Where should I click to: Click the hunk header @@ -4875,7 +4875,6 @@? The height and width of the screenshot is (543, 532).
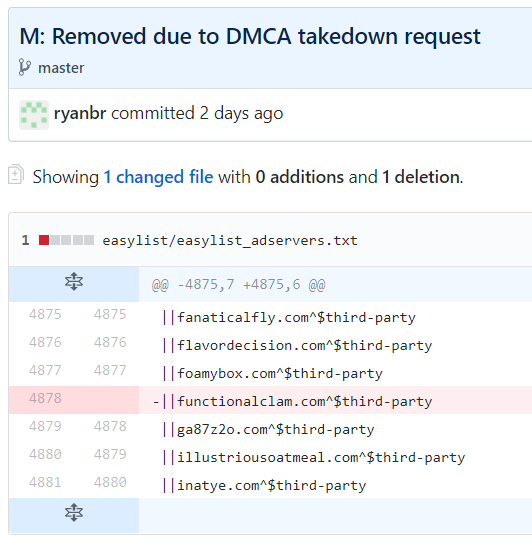[238, 285]
